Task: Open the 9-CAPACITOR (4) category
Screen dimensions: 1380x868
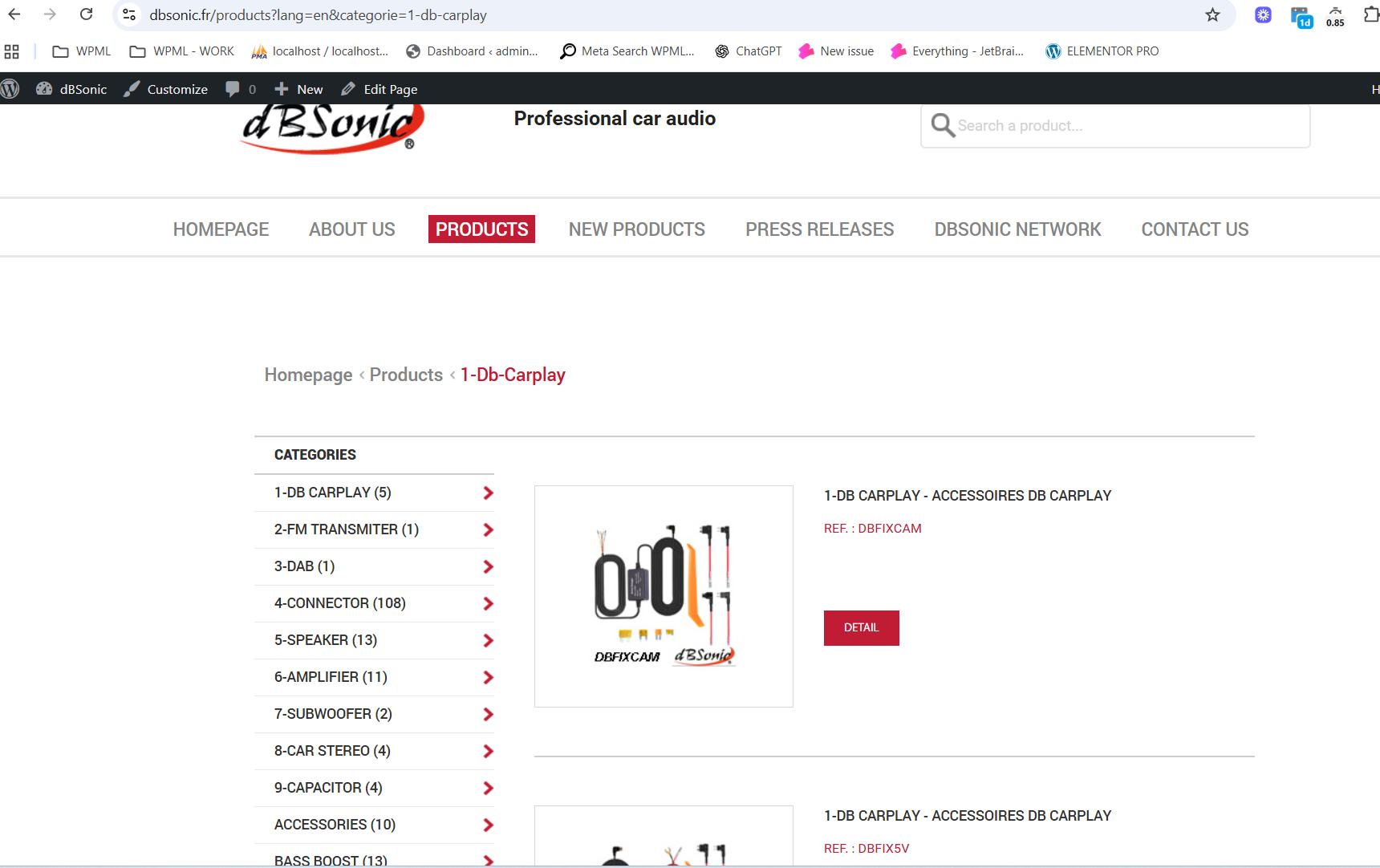Action: [328, 788]
